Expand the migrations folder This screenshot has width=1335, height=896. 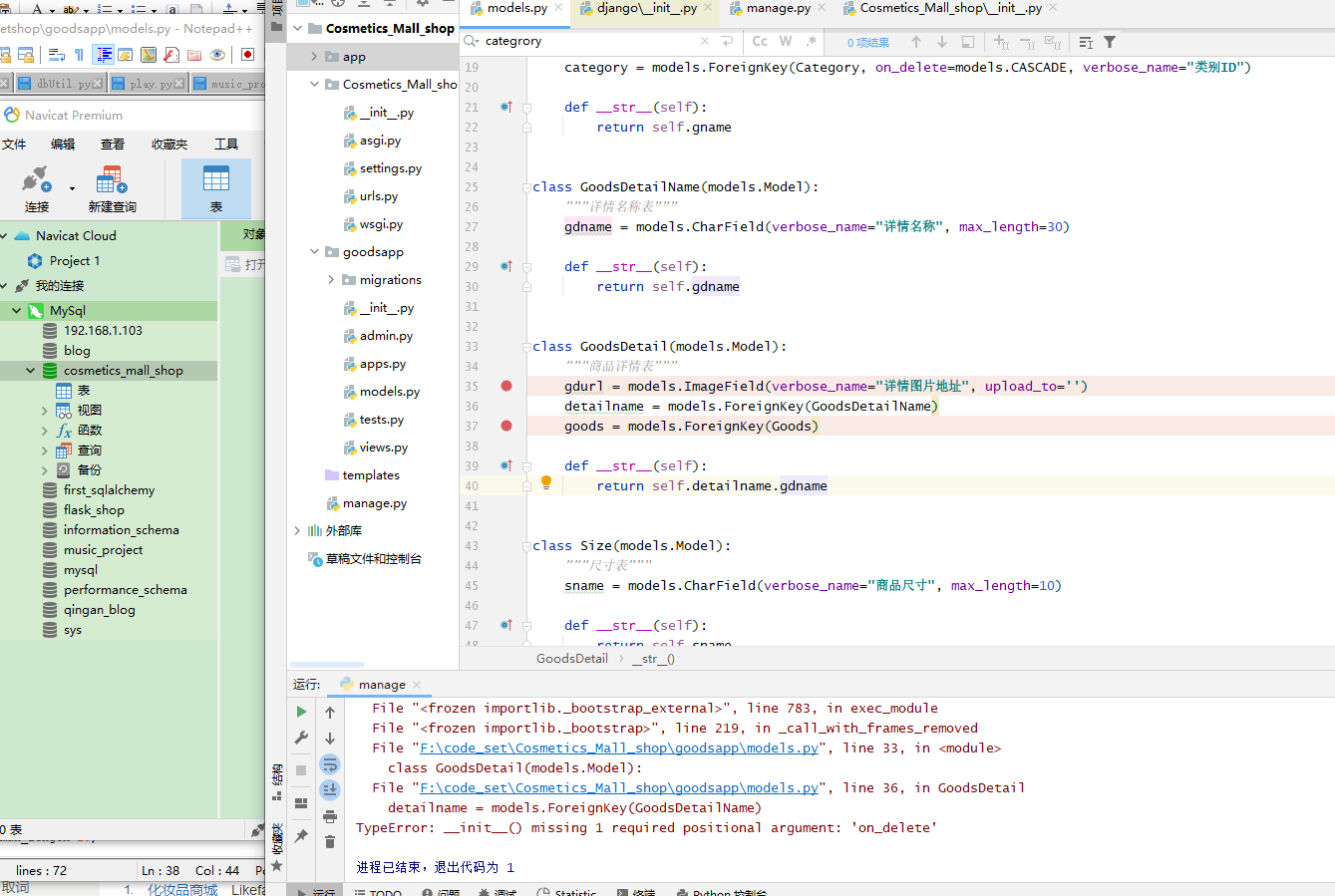point(331,280)
